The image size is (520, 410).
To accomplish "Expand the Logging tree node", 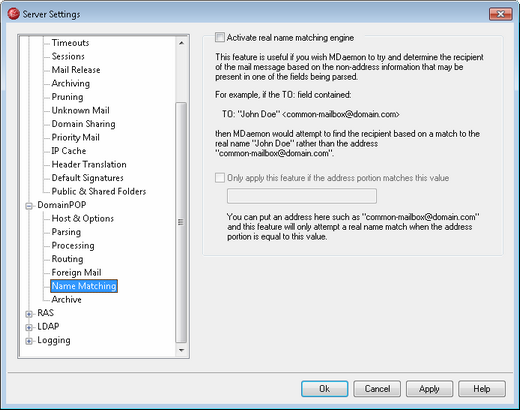I will click(29, 341).
